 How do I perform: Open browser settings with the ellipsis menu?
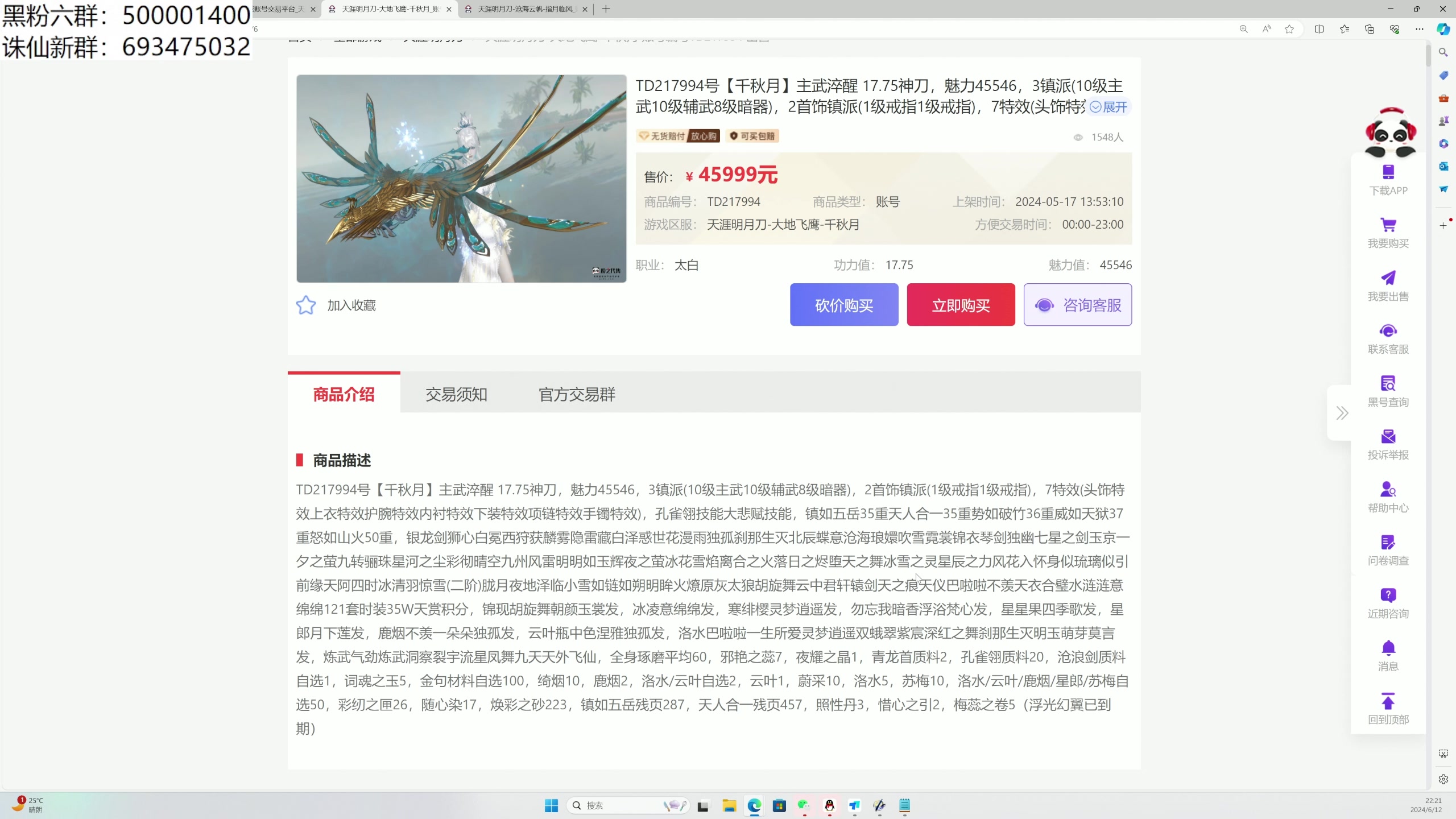pyautogui.click(x=1420, y=29)
